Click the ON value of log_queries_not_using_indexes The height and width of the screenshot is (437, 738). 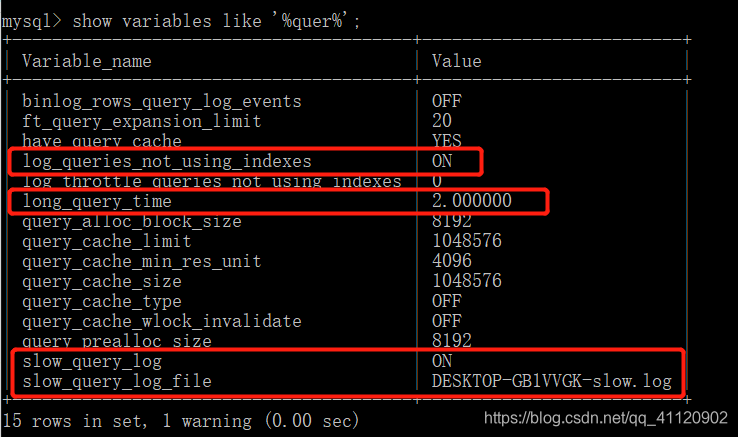click(x=442, y=161)
